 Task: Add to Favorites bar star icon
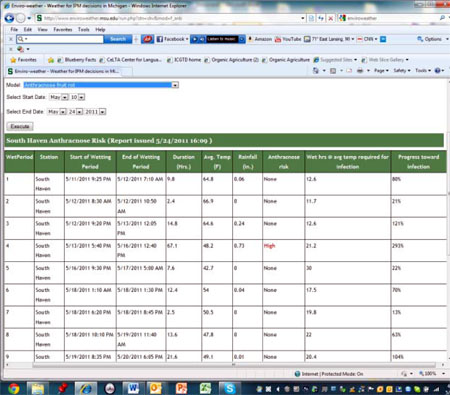pyautogui.click(x=51, y=60)
